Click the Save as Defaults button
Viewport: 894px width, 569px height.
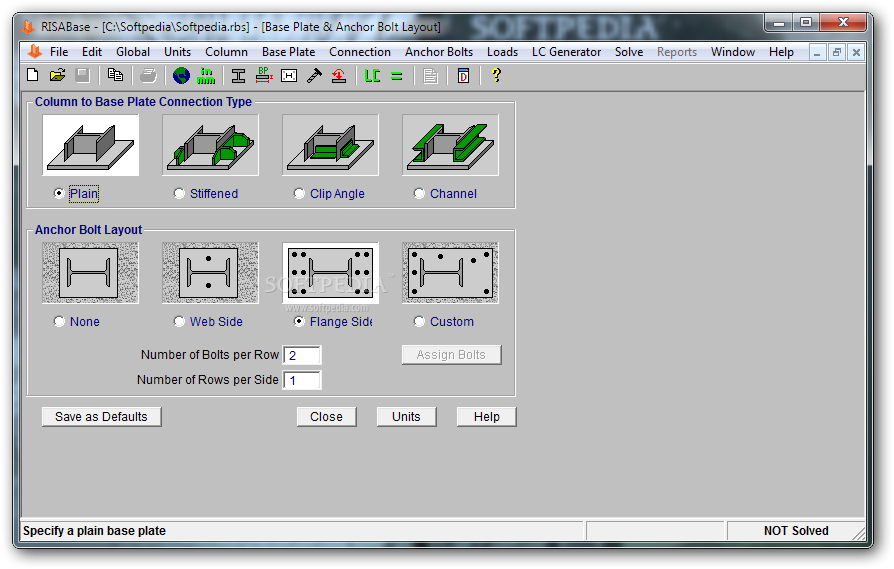[x=101, y=417]
